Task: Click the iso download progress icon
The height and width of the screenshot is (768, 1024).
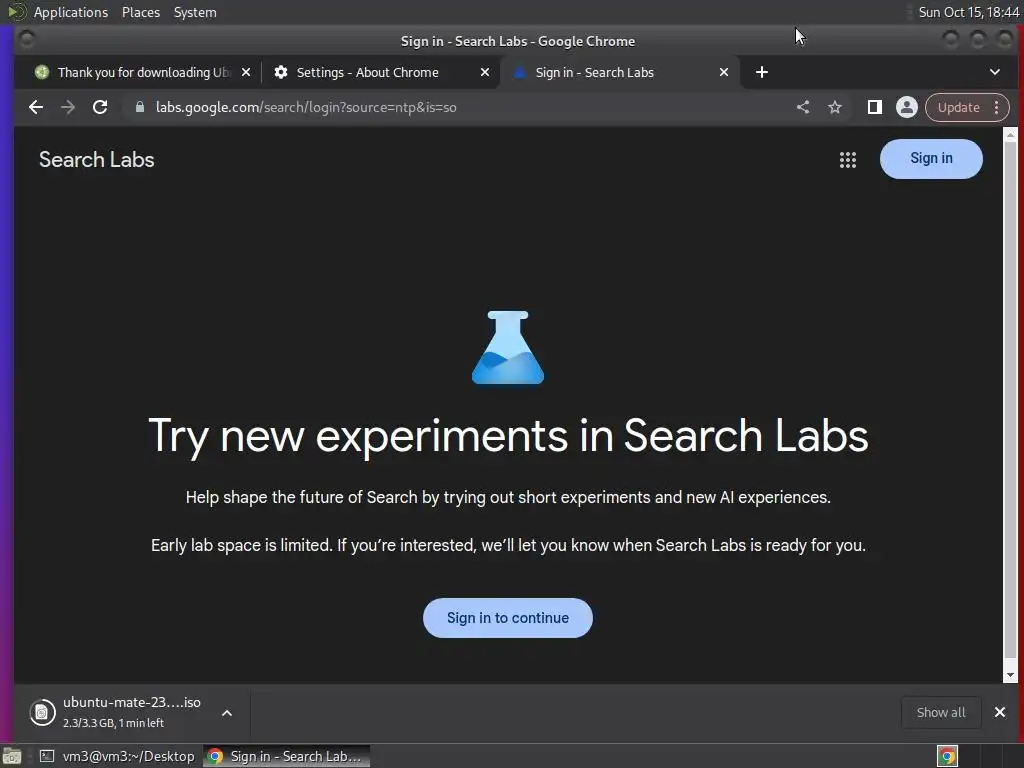Action: [42, 712]
